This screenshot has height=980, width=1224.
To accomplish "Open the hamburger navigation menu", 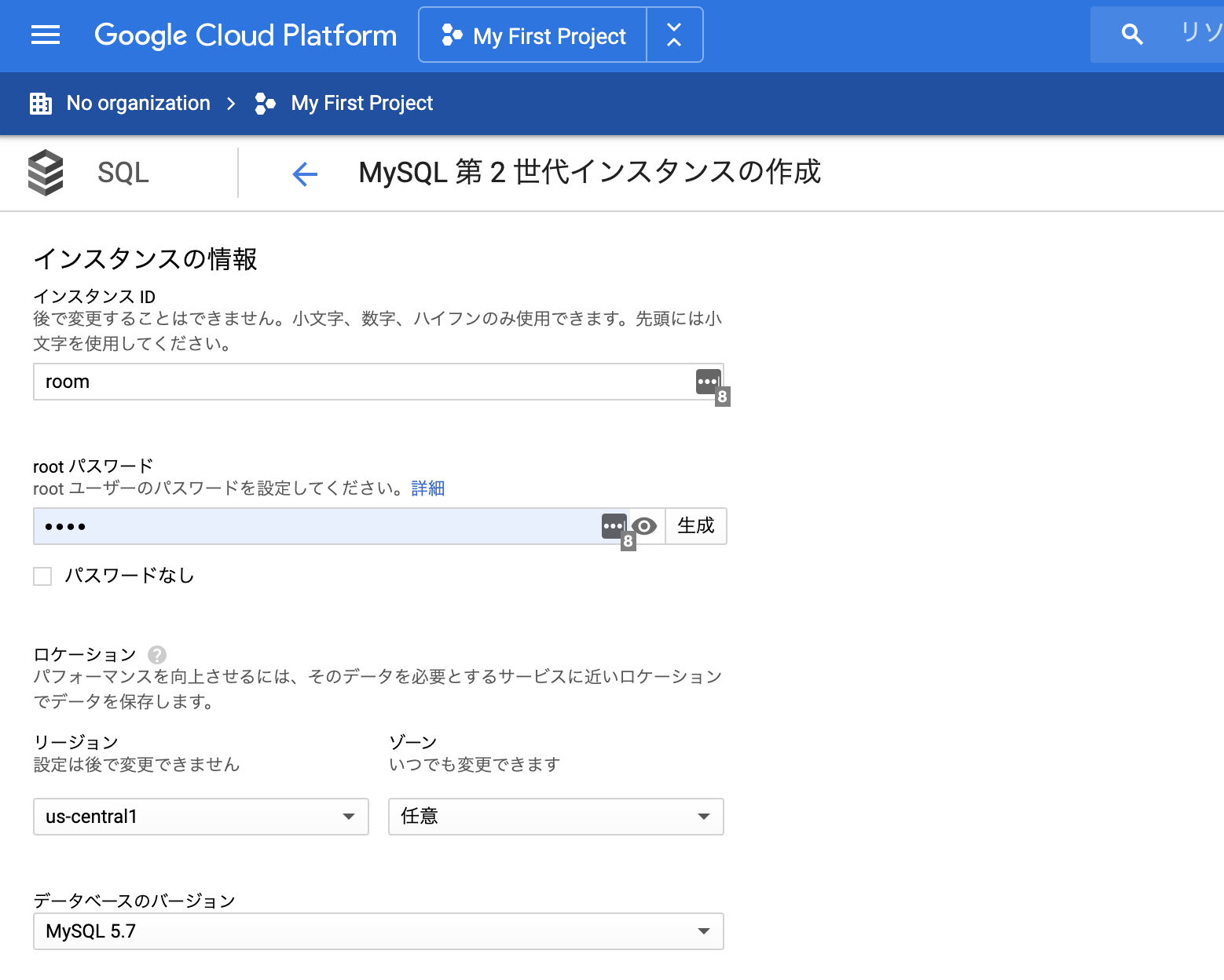I will coord(46,35).
